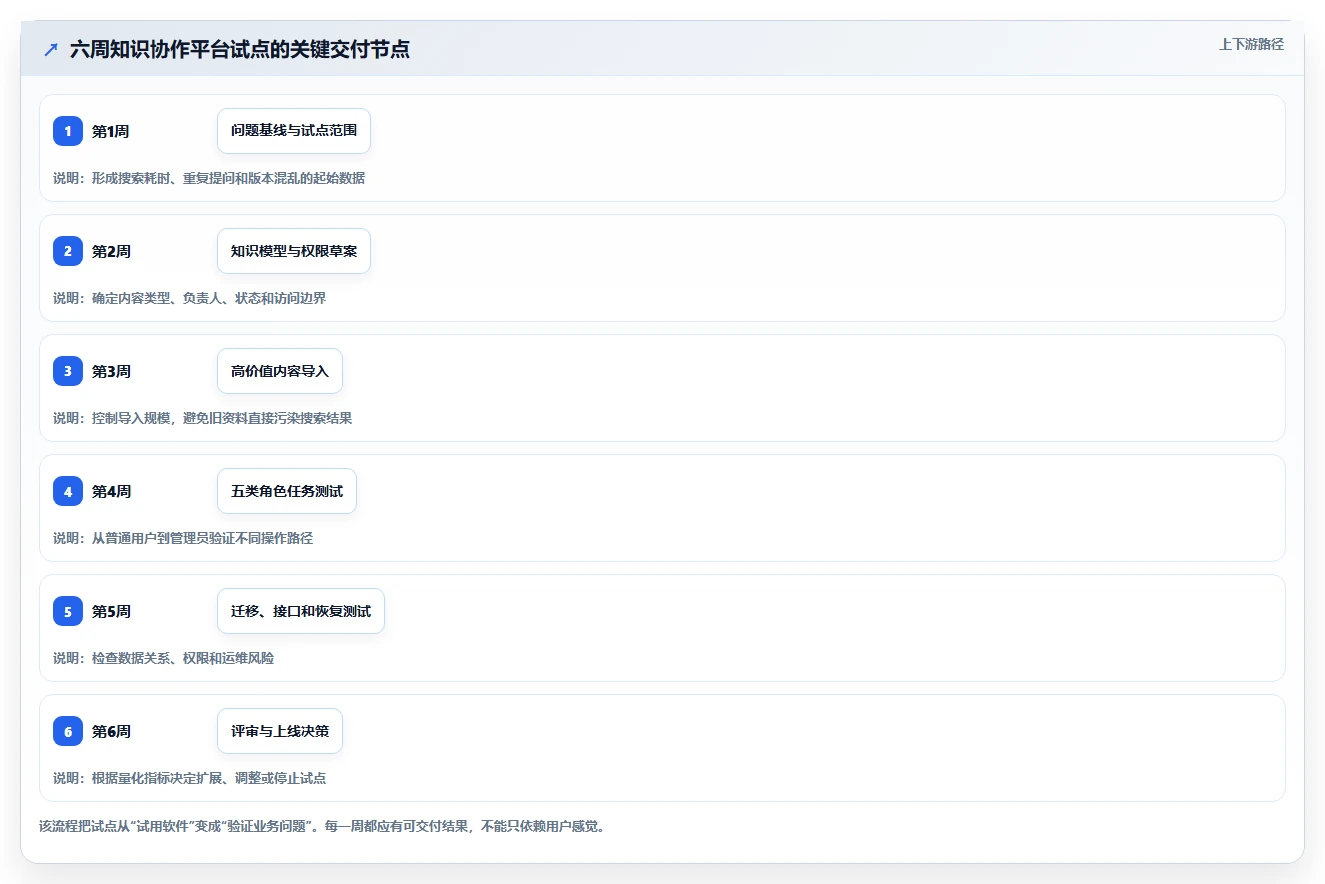The image size is (1325, 884).
Task: Click the step 3 number badge
Action: click(x=68, y=371)
